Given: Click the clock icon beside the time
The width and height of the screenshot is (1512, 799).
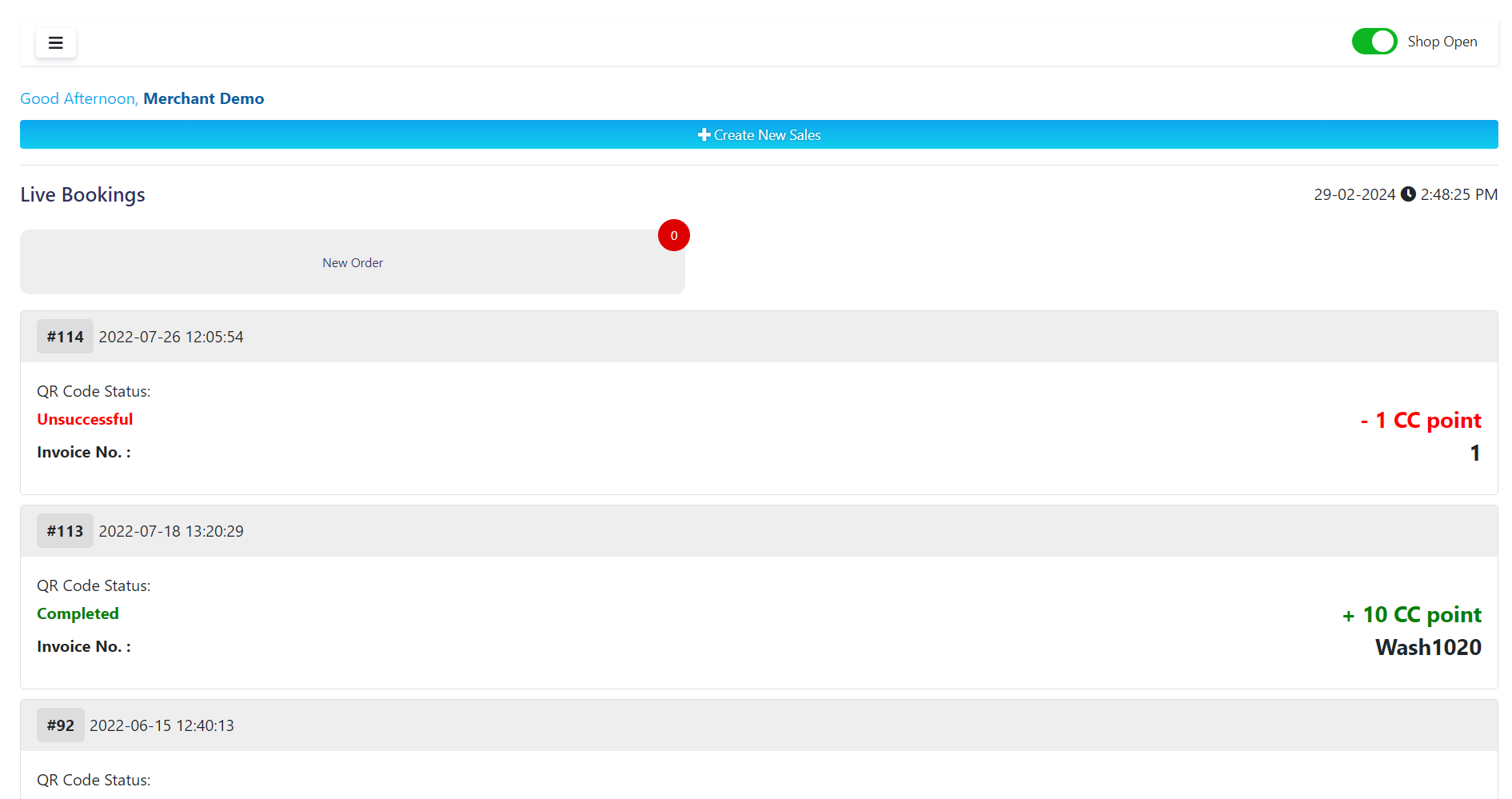Looking at the screenshot, I should [x=1408, y=194].
